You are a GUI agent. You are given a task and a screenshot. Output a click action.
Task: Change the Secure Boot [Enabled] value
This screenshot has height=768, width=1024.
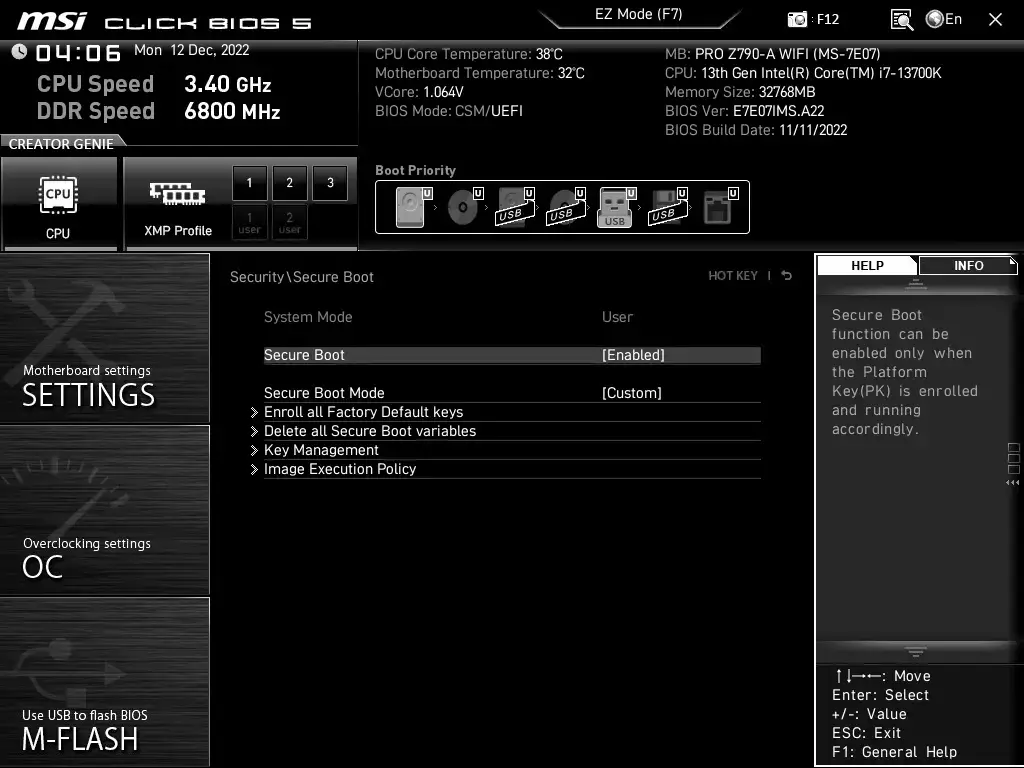pos(633,355)
